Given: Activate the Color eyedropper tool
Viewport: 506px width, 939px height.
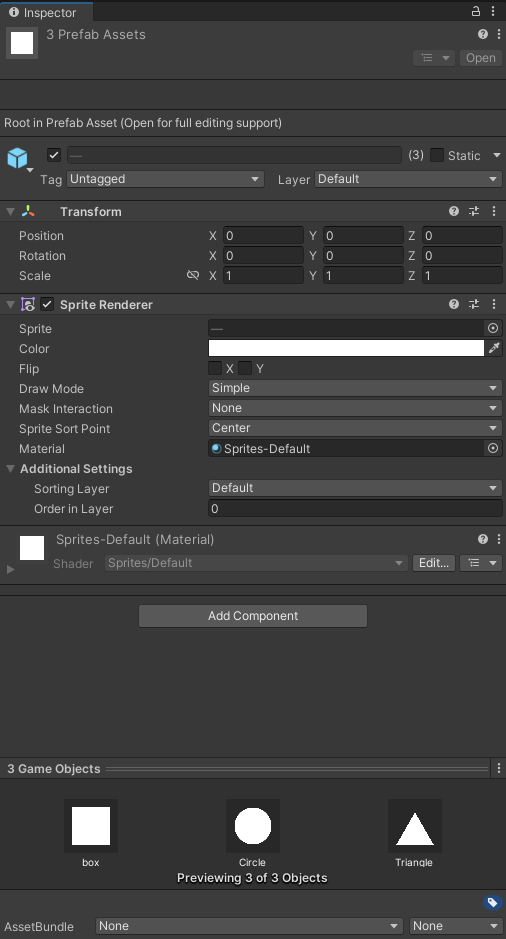Looking at the screenshot, I should pos(493,348).
